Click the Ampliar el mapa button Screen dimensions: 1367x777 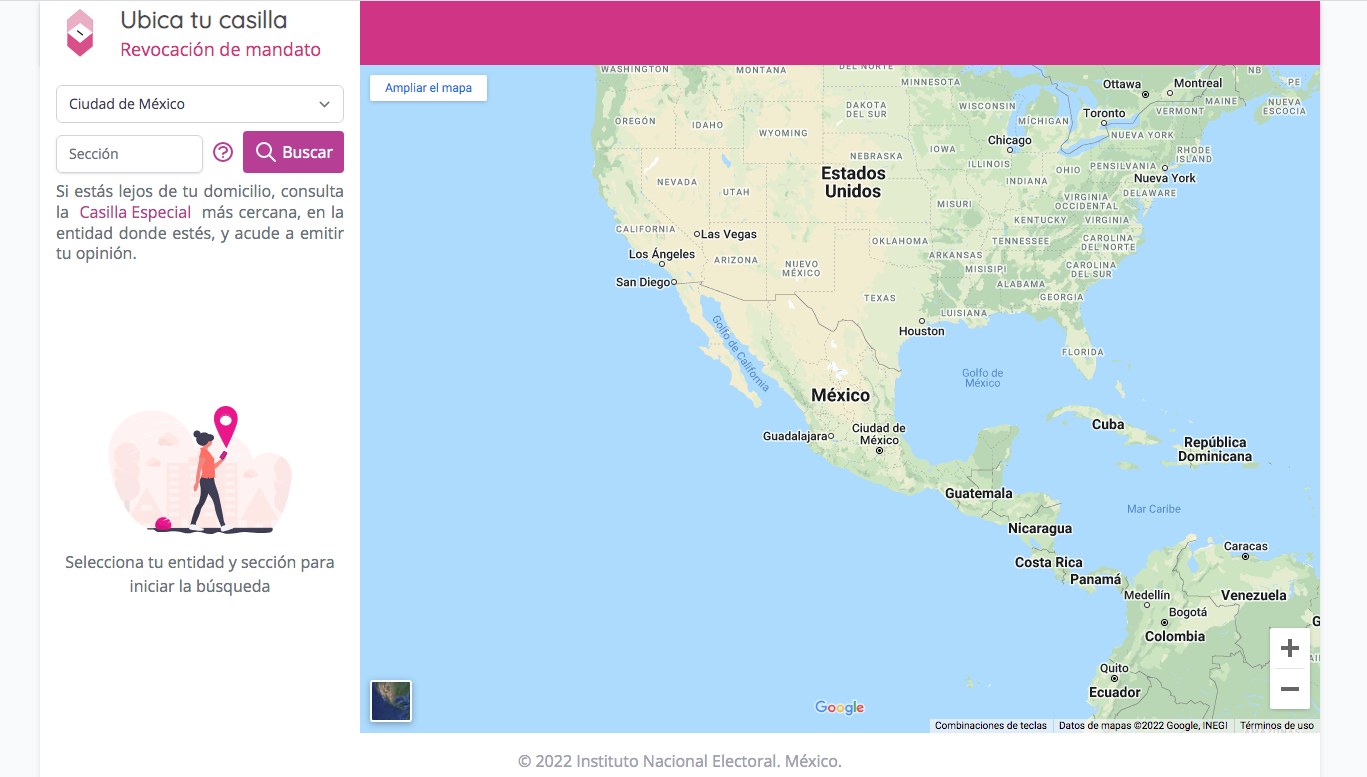[x=428, y=88]
